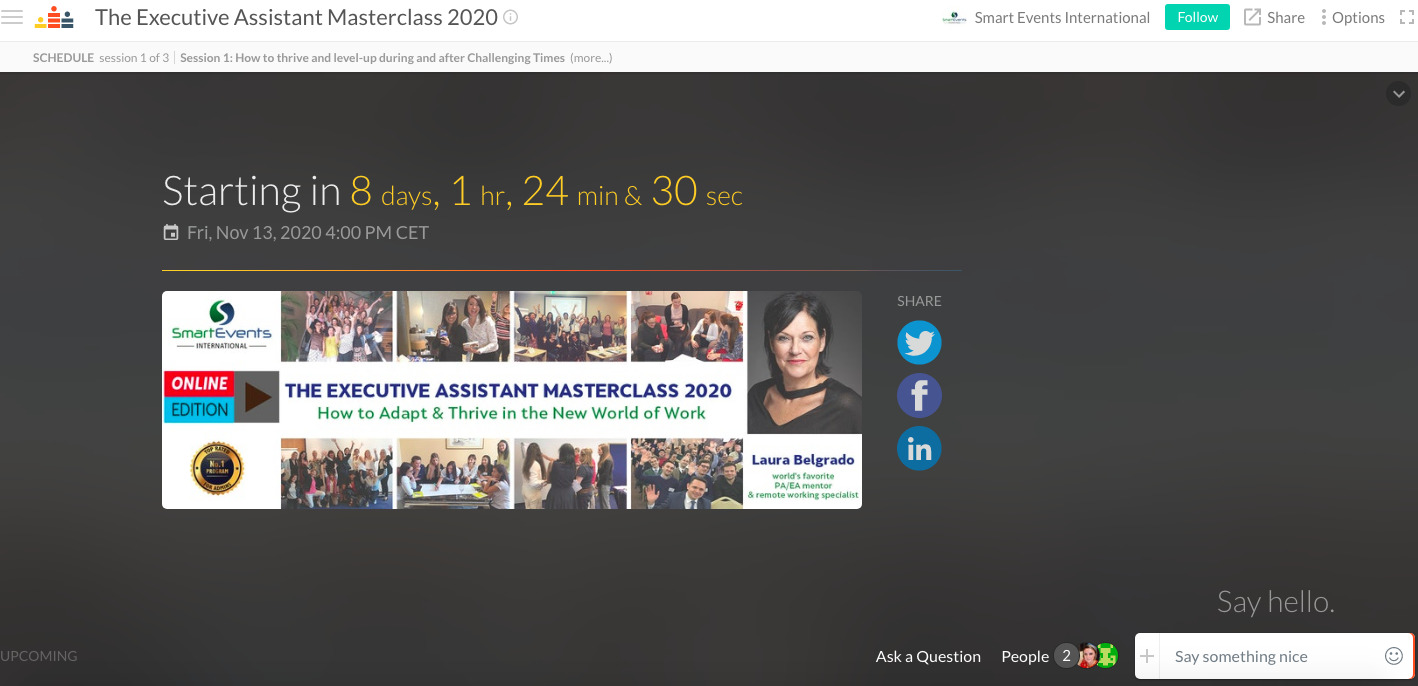Open the People attendee list
The image size is (1418, 686).
pos(1025,657)
